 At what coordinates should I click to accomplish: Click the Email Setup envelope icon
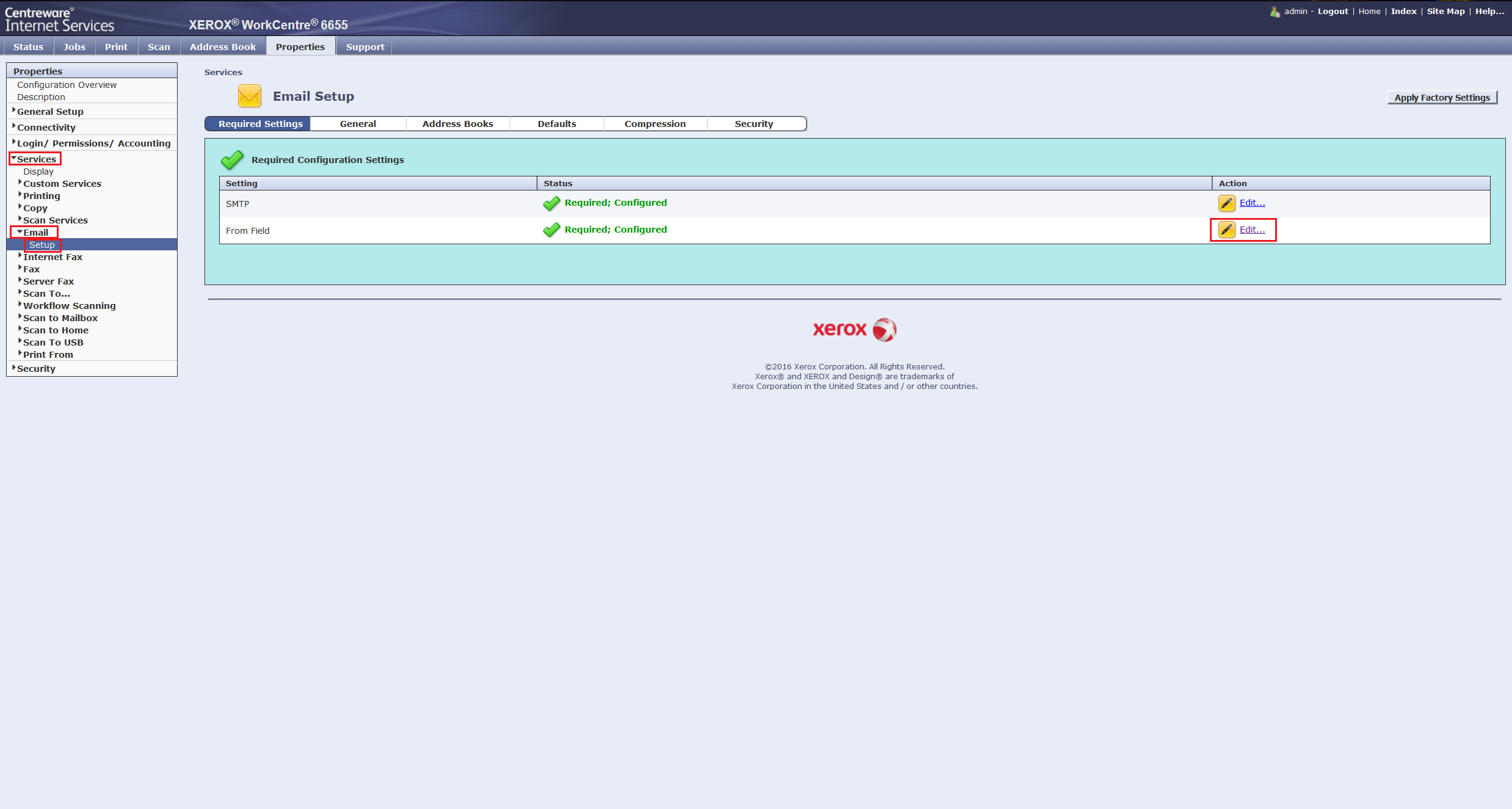click(x=249, y=96)
